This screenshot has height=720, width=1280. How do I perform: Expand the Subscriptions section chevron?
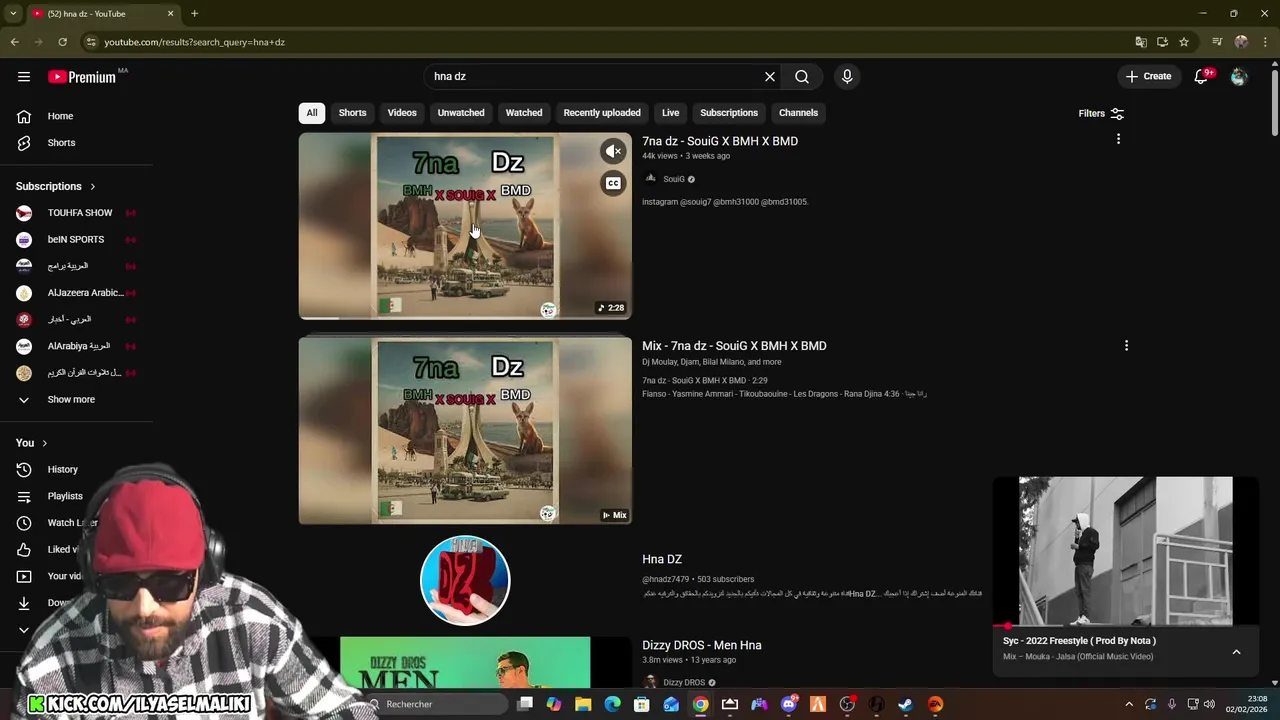pos(93,186)
